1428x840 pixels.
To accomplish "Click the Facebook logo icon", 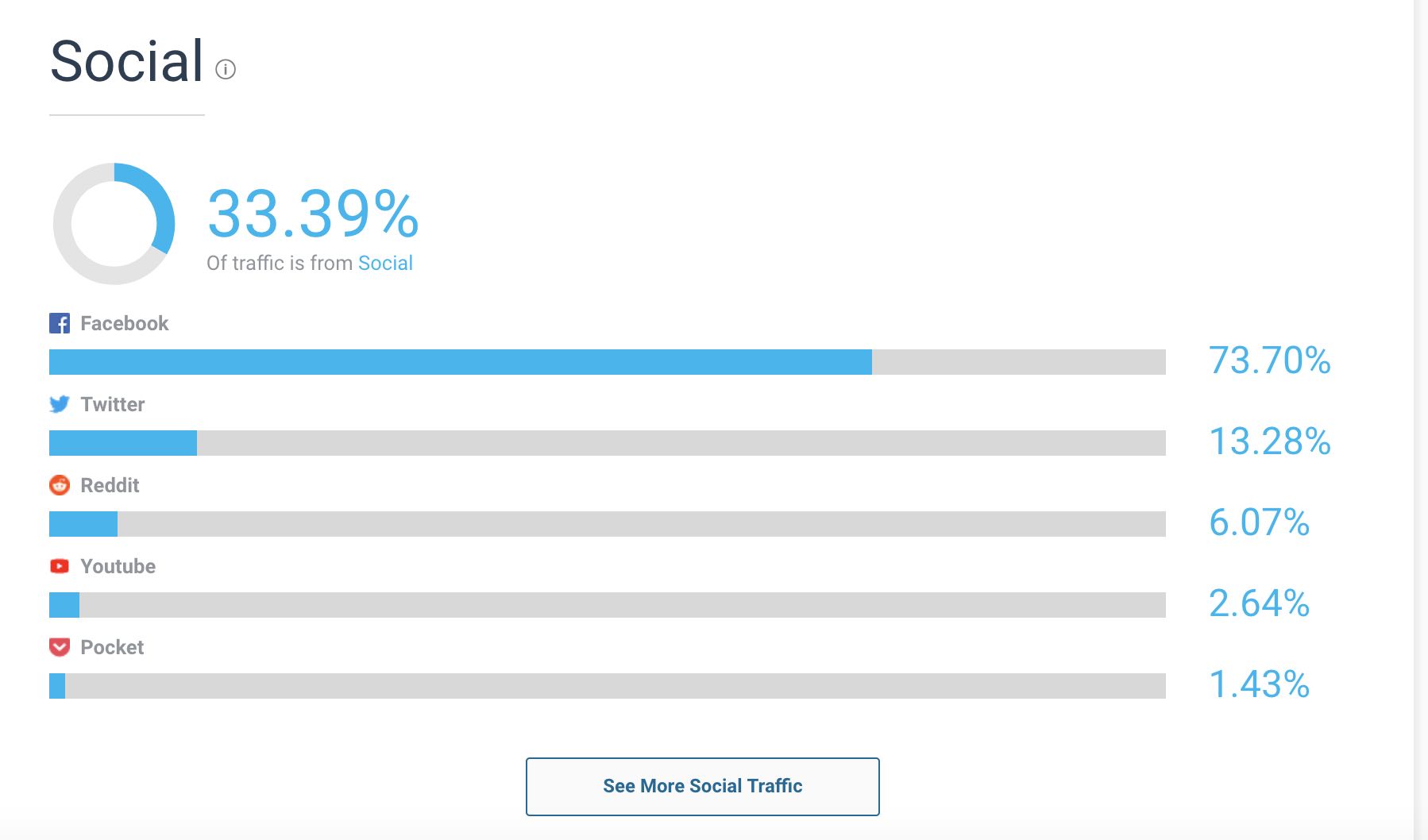I will 60,323.
